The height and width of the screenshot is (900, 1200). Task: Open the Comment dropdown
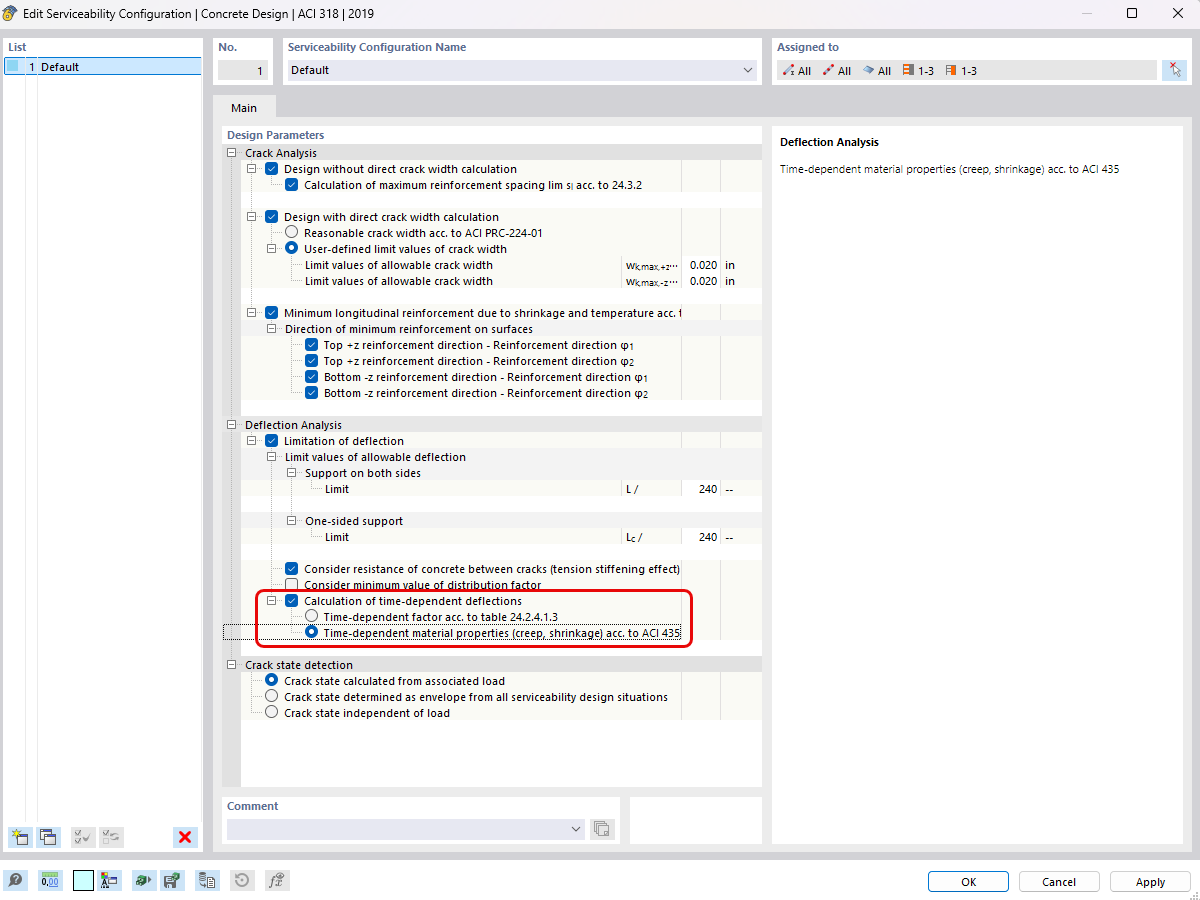point(575,828)
